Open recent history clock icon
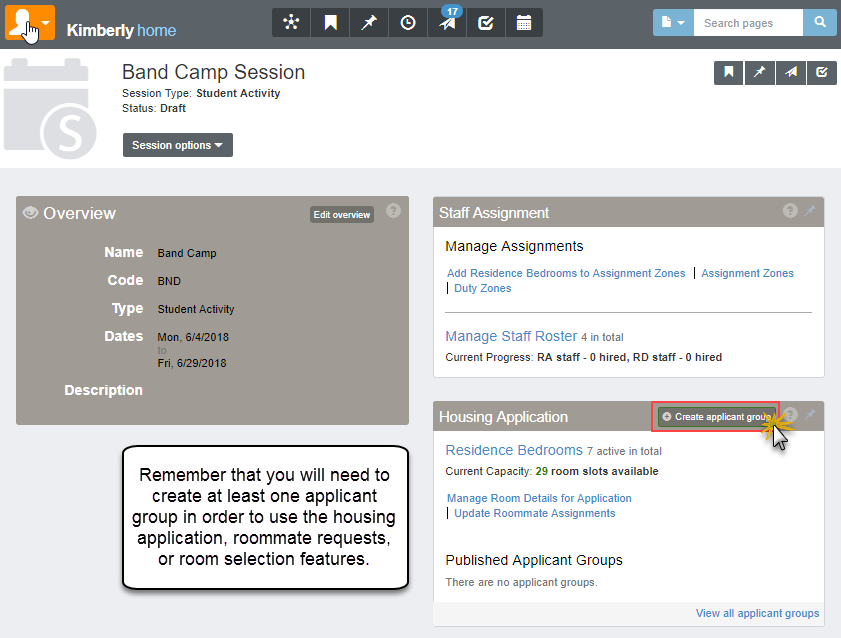 point(408,23)
